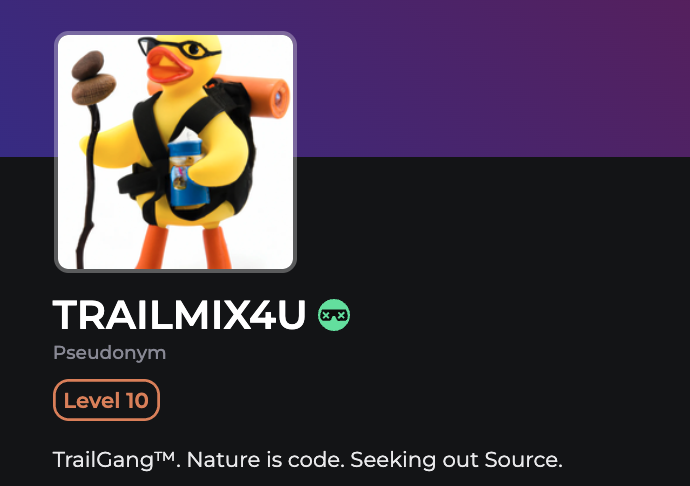
Task: Click the gray Pseudonym label
Action: [x=110, y=353]
